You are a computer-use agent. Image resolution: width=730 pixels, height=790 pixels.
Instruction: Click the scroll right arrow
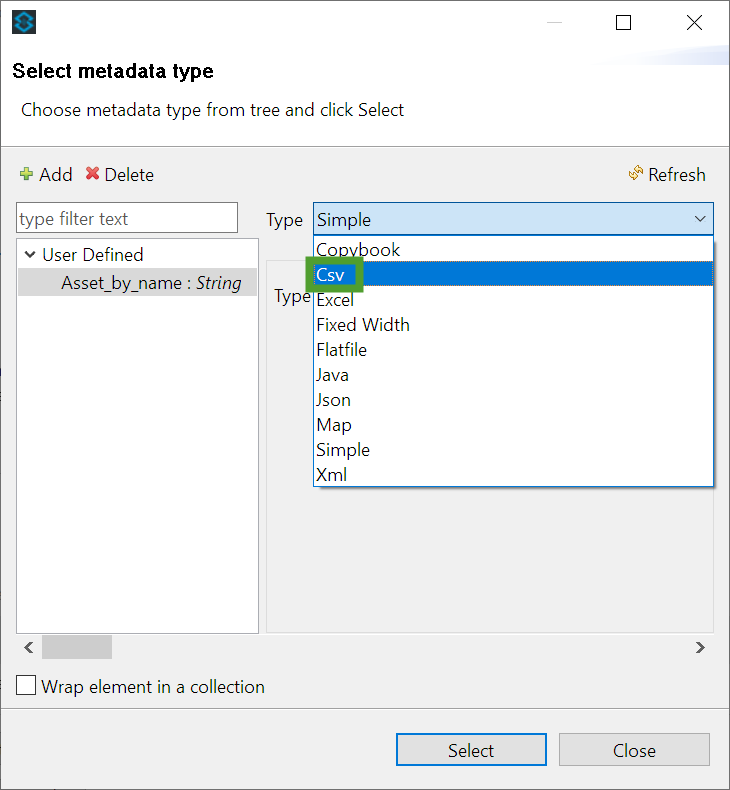(700, 647)
